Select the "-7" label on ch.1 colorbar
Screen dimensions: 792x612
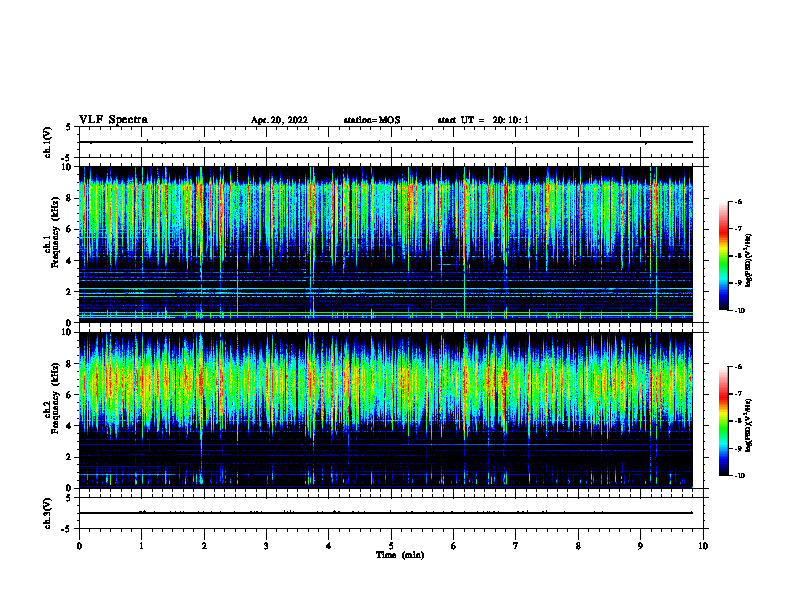pyautogui.click(x=738, y=229)
